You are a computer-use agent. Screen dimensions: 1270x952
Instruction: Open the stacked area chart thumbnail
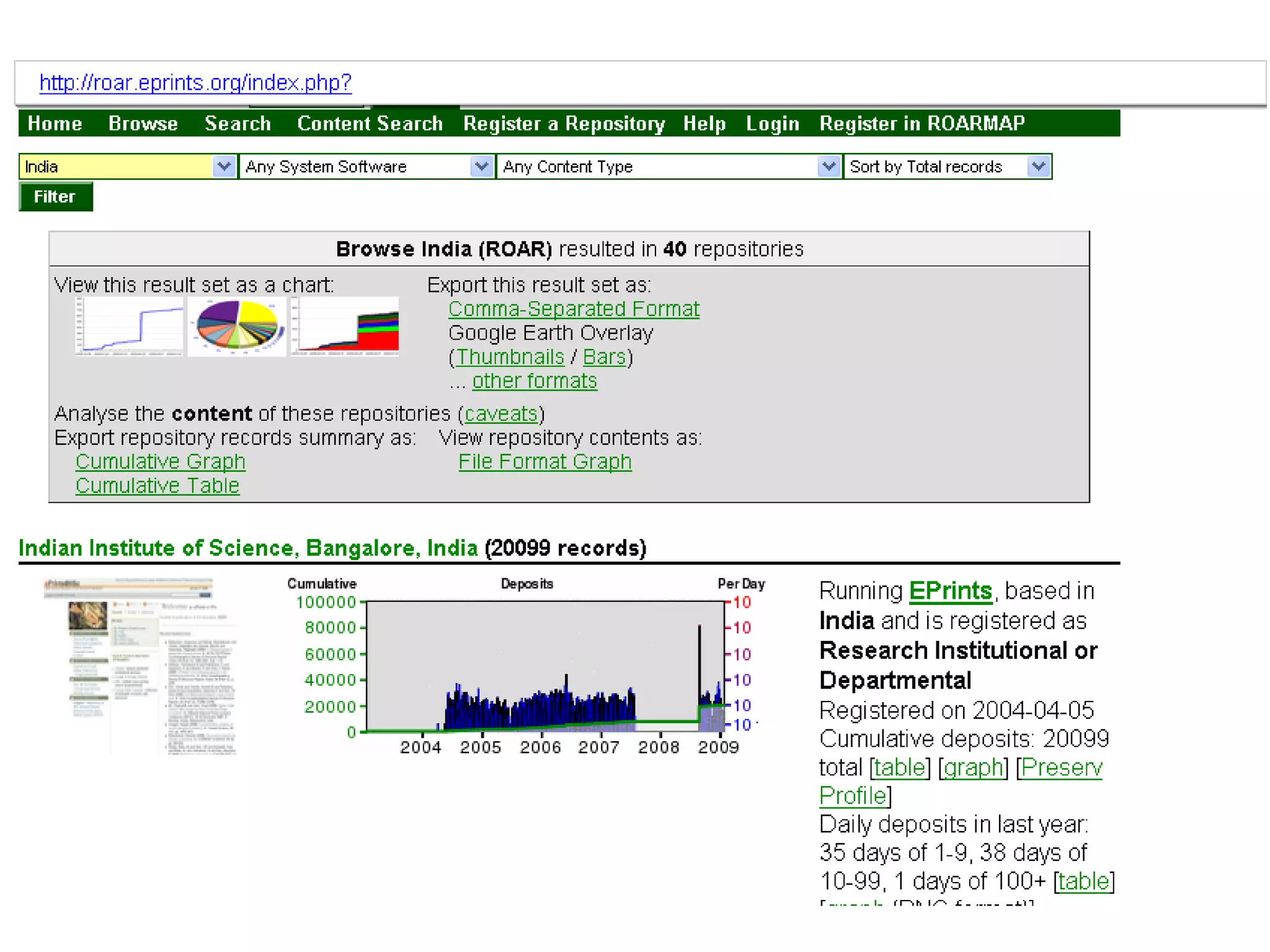tap(345, 326)
